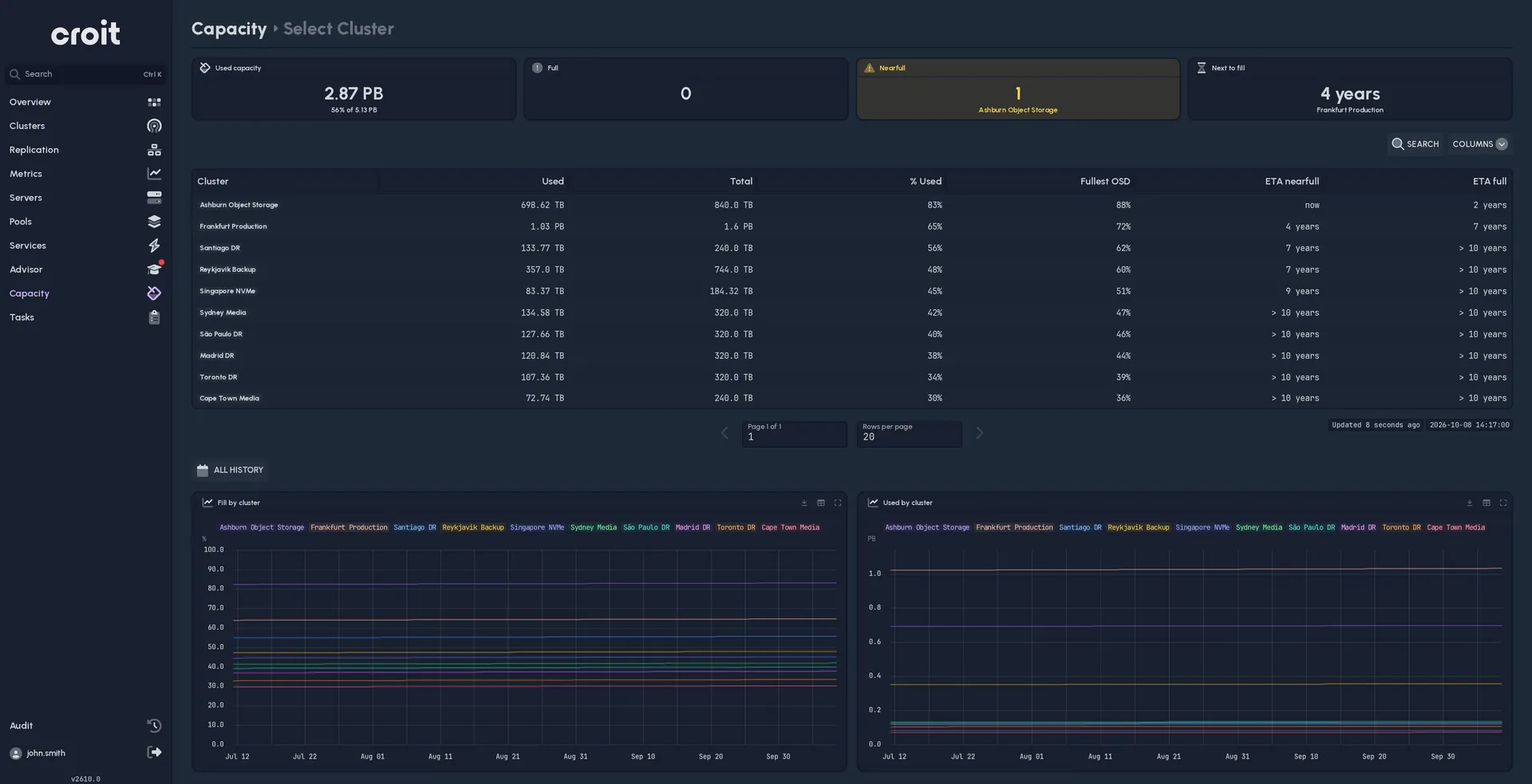Toggle Cape Town Media in Used by cluster legend
This screenshot has width=1532, height=784.
pyautogui.click(x=1455, y=528)
